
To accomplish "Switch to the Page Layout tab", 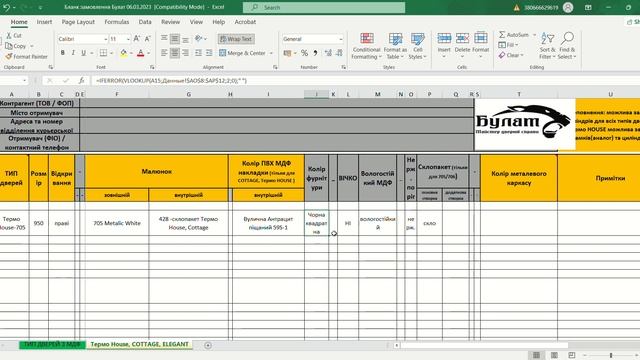I will 78,22.
